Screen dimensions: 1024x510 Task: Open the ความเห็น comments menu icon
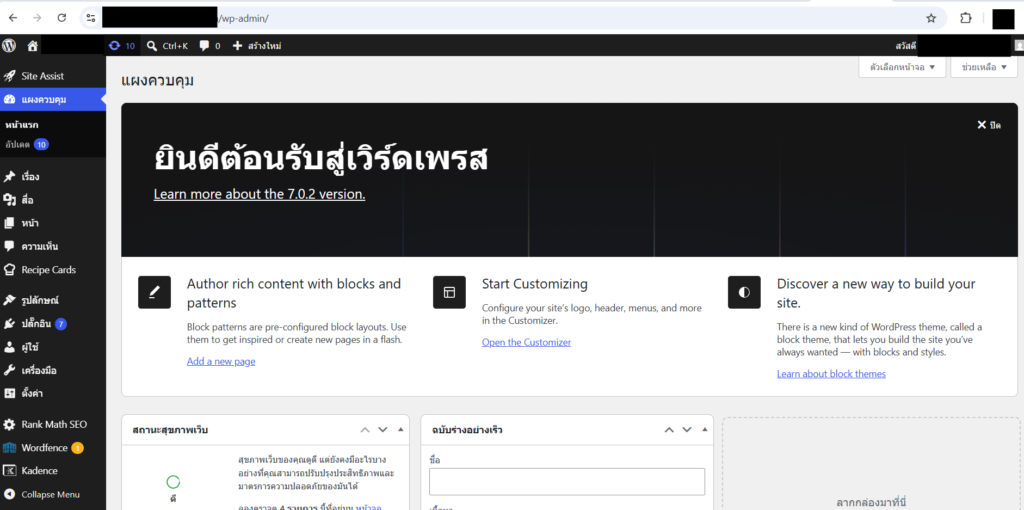click(x=9, y=246)
